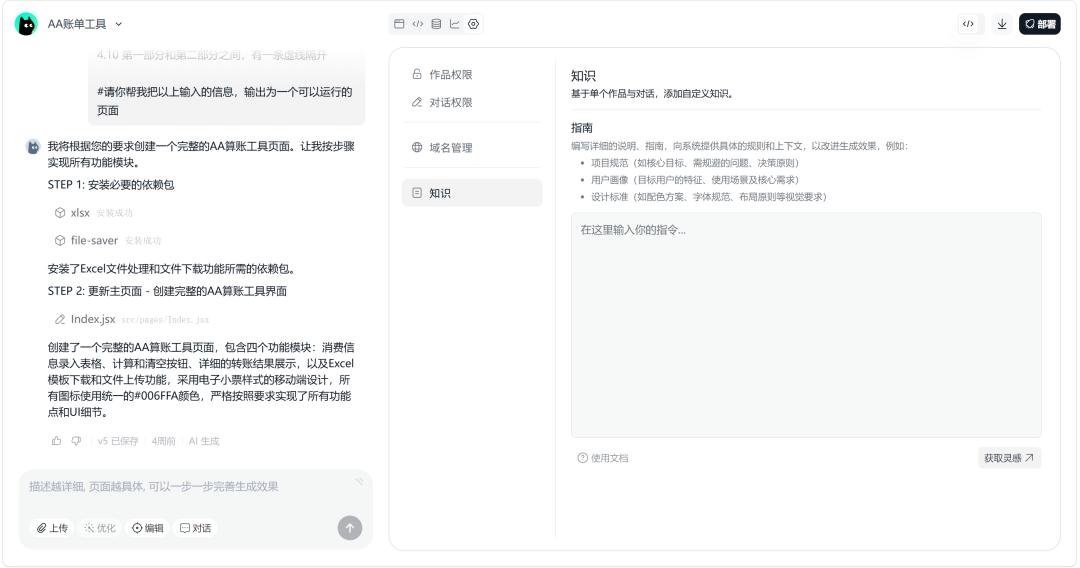The height and width of the screenshot is (568, 1080).
Task: Click the thumbs down icon
Action: tap(76, 440)
